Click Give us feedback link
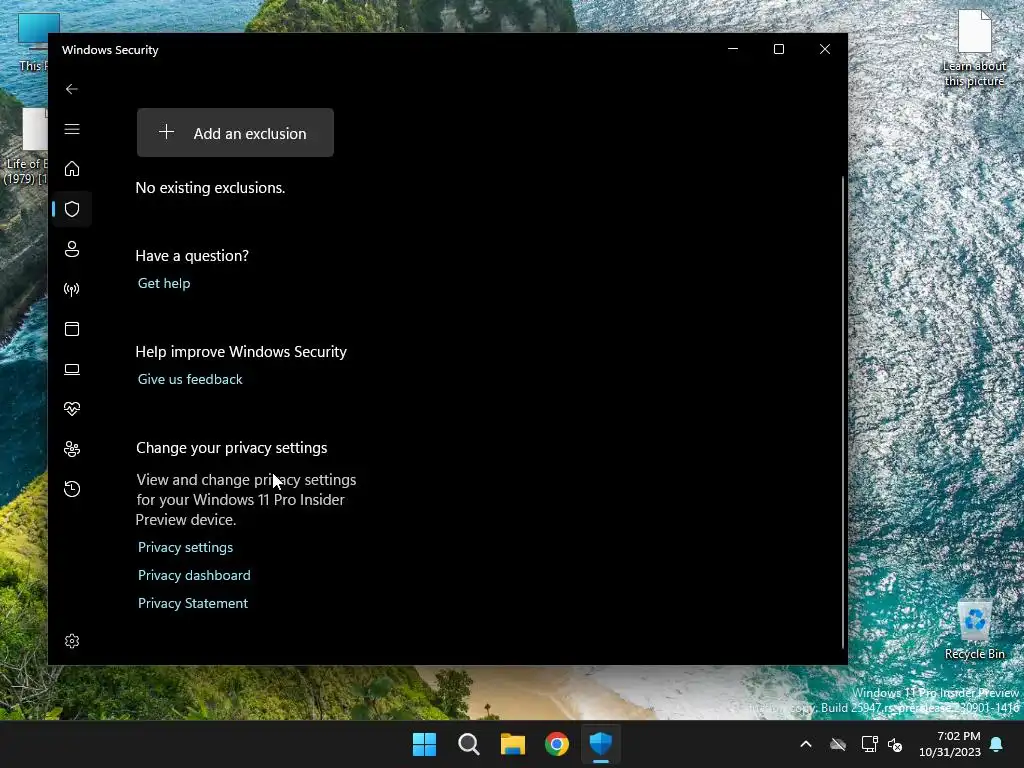Image resolution: width=1024 pixels, height=768 pixels. pos(190,379)
